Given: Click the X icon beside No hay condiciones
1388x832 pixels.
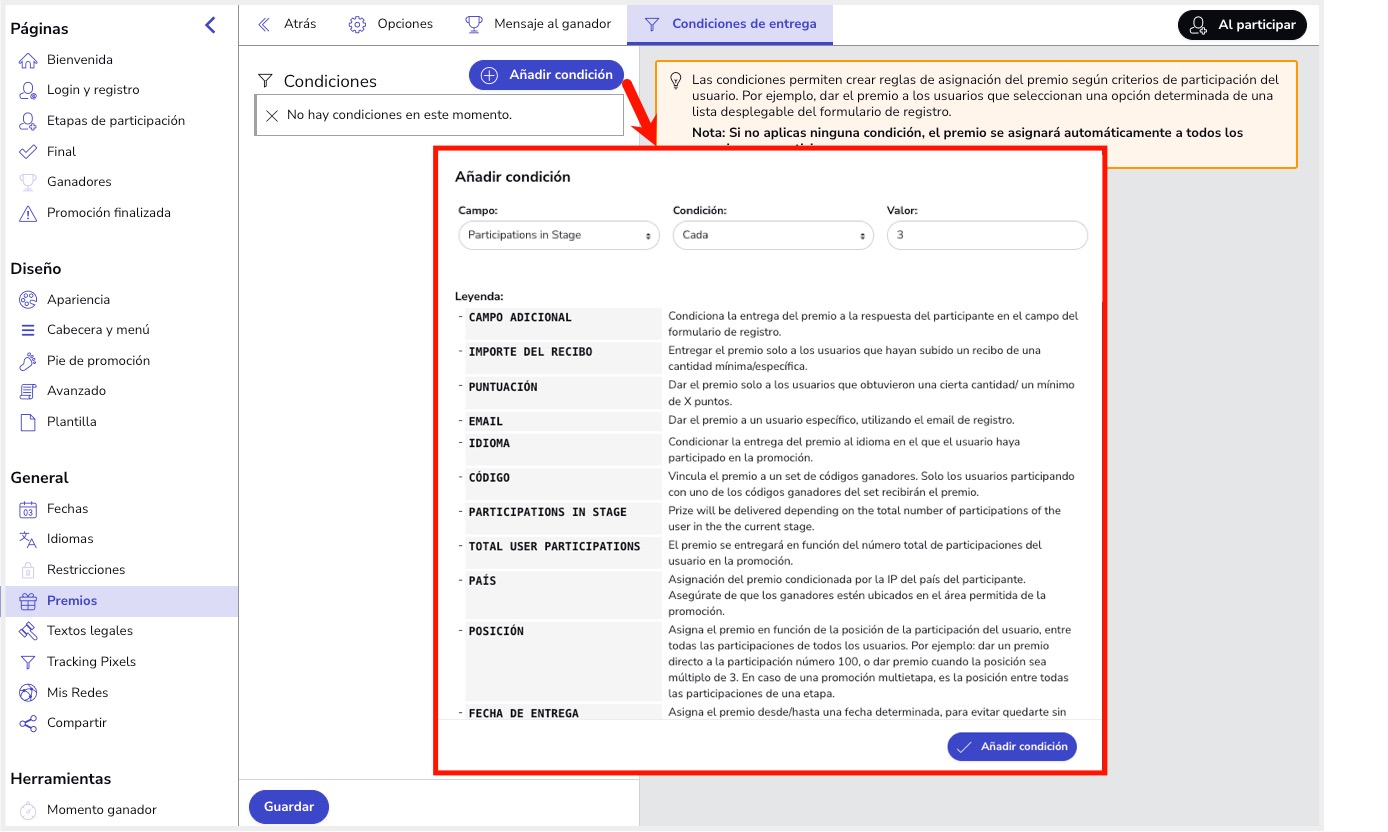Looking at the screenshot, I should tap(272, 116).
